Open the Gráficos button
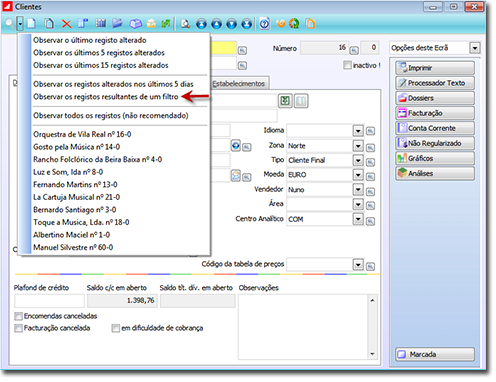The image size is (496, 382). tap(435, 158)
